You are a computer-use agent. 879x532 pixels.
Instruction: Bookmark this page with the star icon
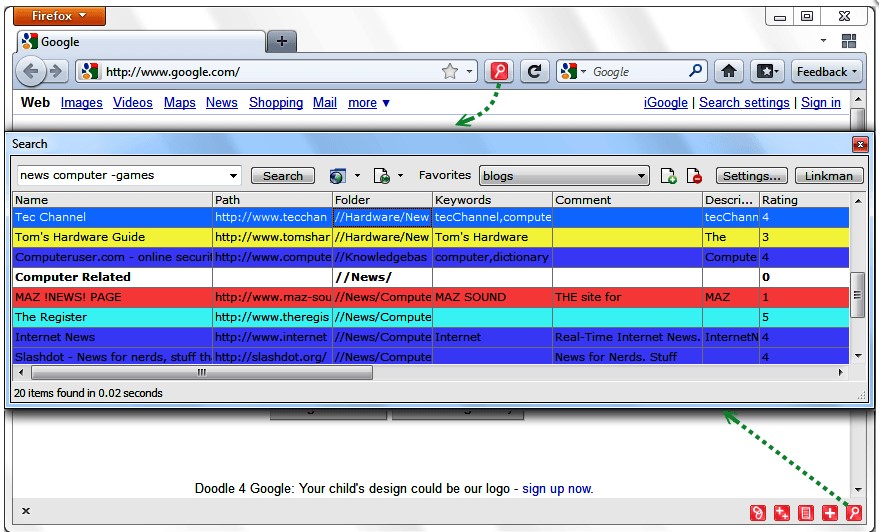pyautogui.click(x=450, y=72)
